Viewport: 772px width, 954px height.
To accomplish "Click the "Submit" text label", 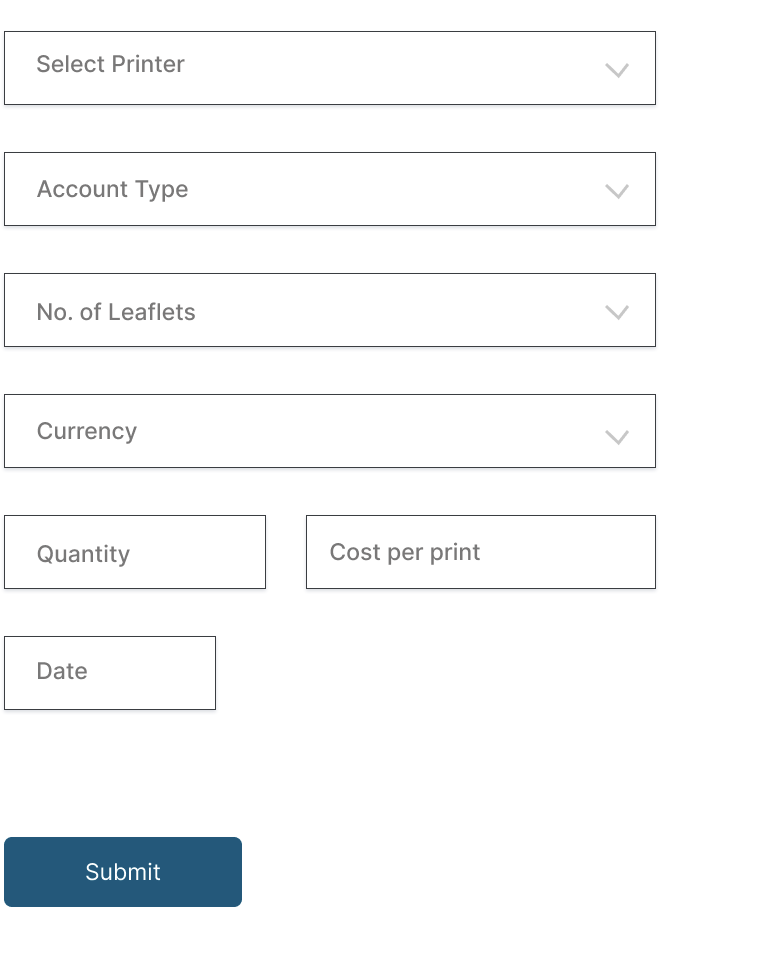I will pyautogui.click(x=123, y=872).
